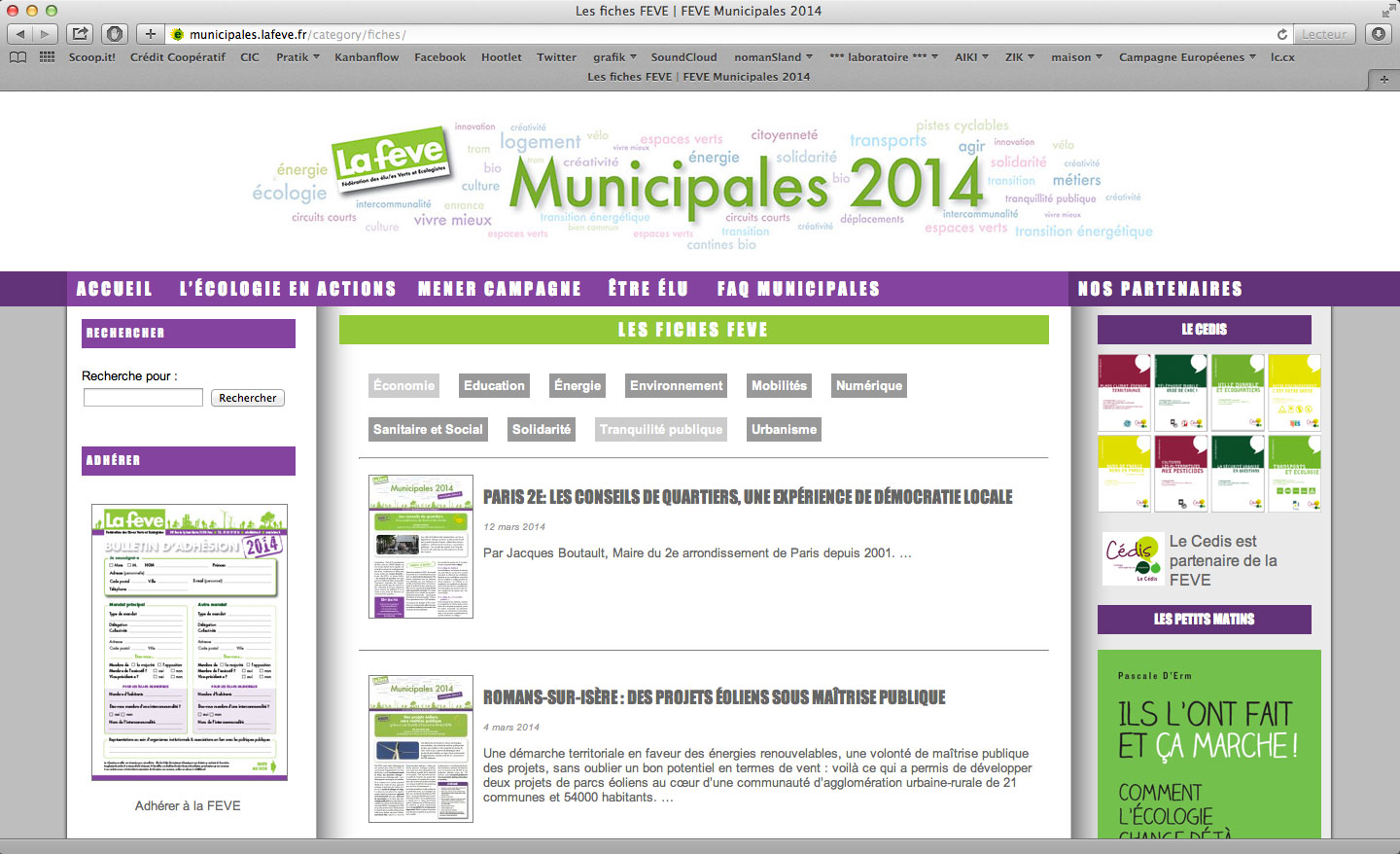1400x854 pixels.
Task: Open the FAQ MUNICIPALES menu
Action: [x=798, y=289]
